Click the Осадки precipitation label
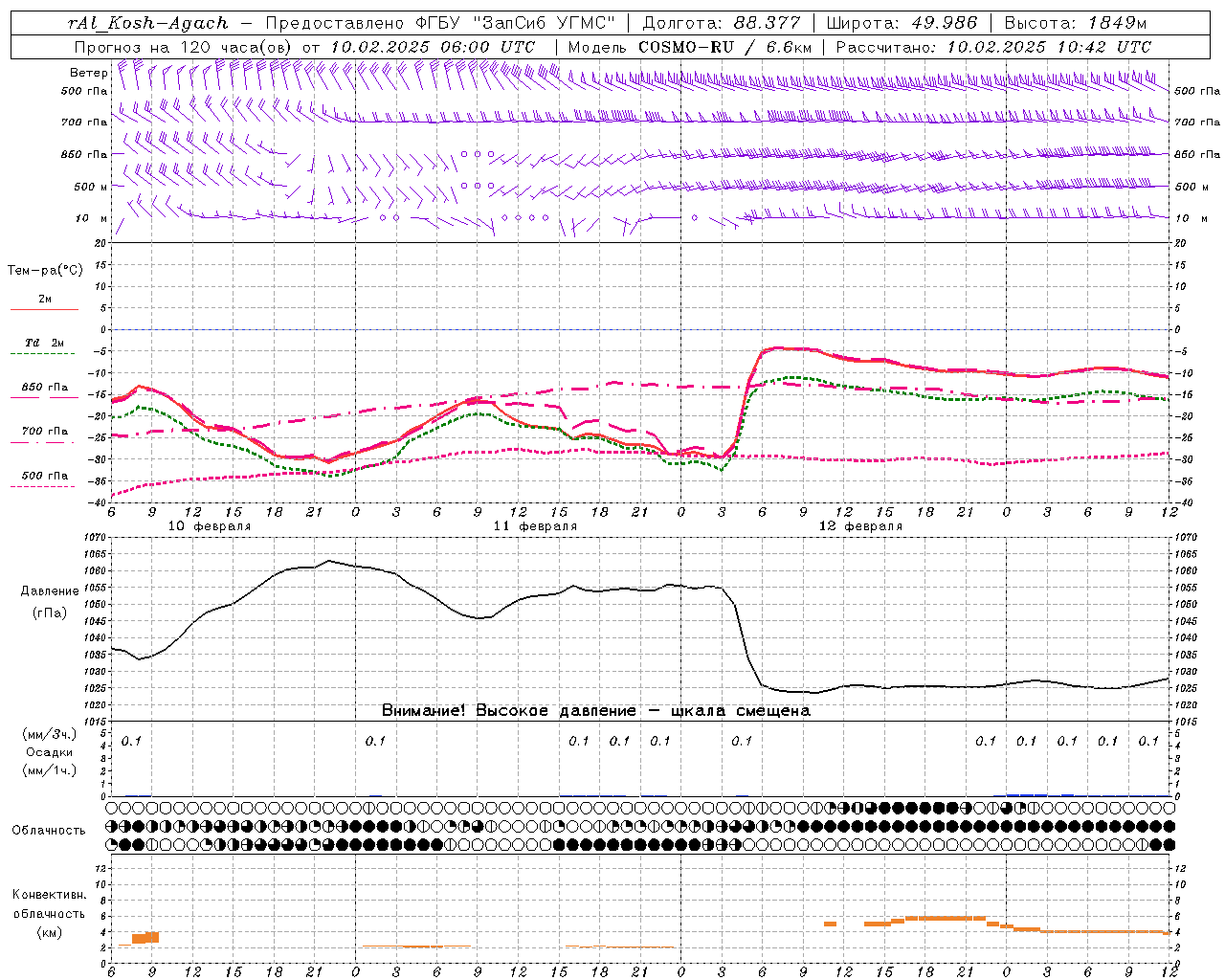The width and height of the screenshot is (1225, 980). tap(50, 752)
